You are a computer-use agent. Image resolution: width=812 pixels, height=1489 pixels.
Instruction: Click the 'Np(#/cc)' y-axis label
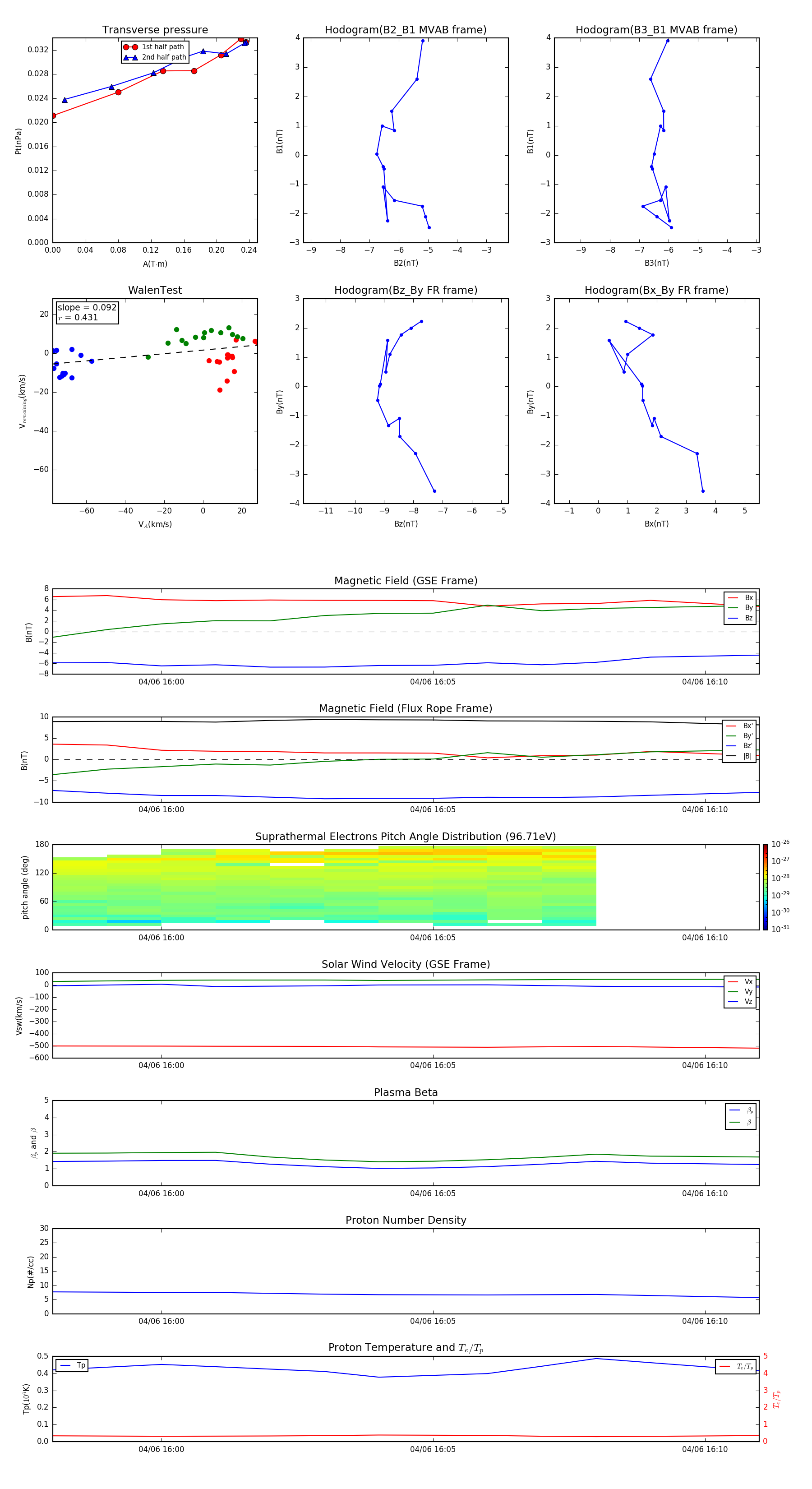pos(31,1272)
